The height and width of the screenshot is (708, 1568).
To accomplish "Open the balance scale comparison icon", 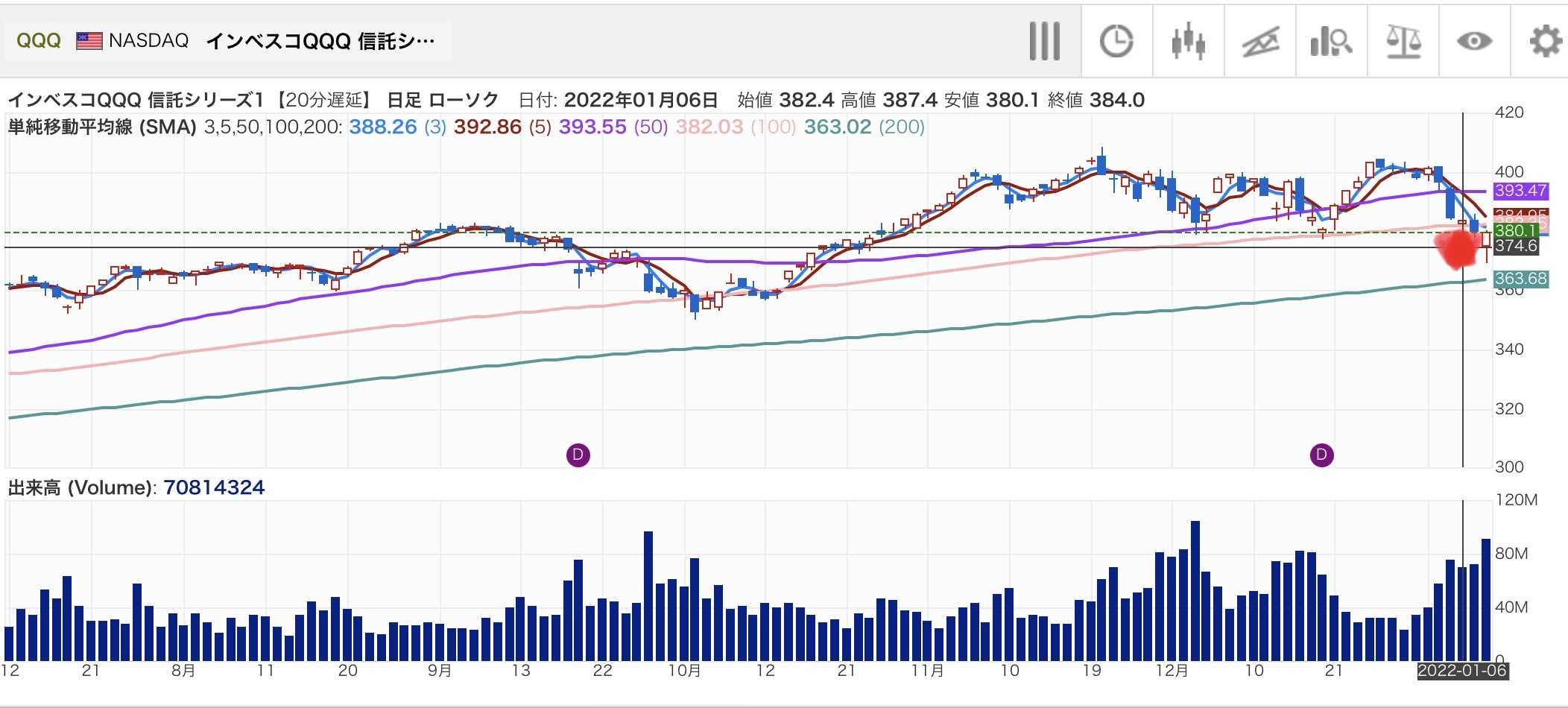I will (x=1403, y=41).
